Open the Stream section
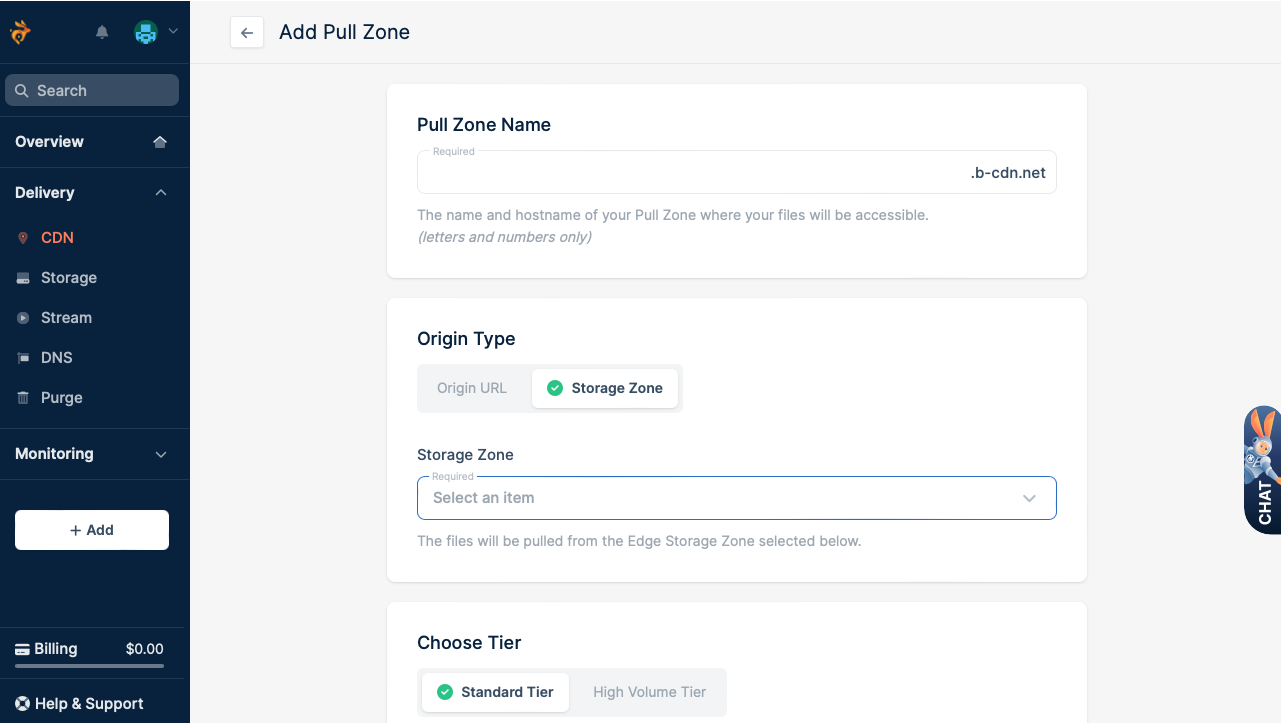Screen dimensions: 1281x723 click(66, 318)
